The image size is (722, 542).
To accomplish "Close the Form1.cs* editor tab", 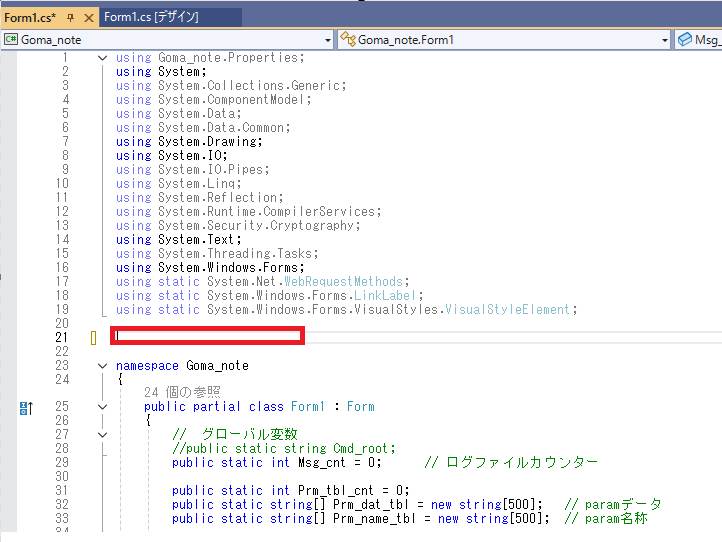I will click(88, 18).
